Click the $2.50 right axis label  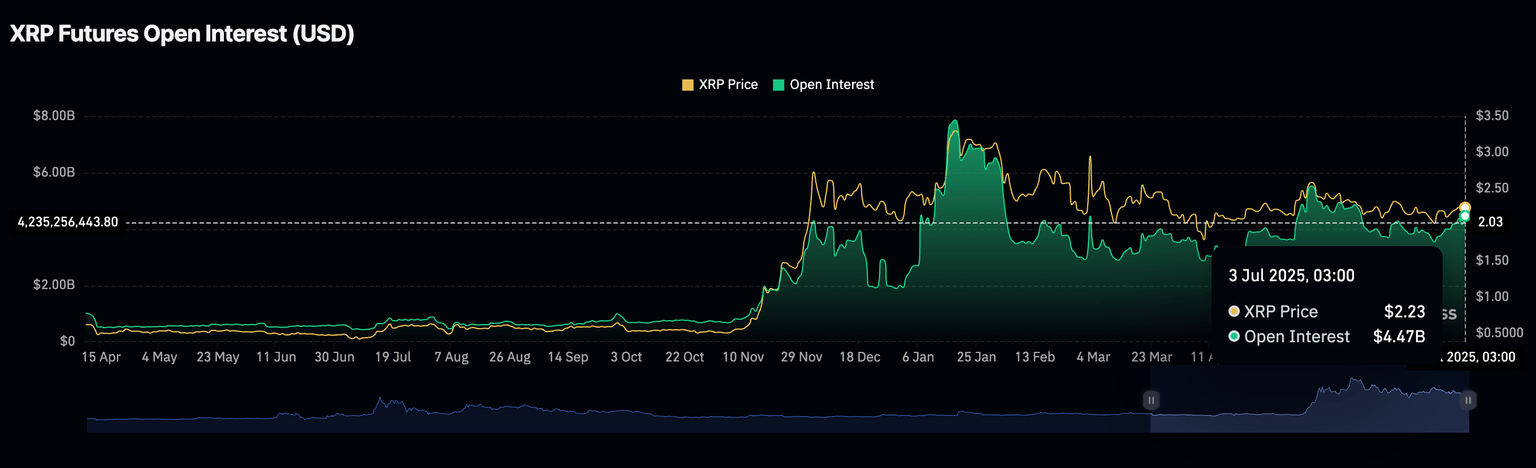pos(1491,188)
